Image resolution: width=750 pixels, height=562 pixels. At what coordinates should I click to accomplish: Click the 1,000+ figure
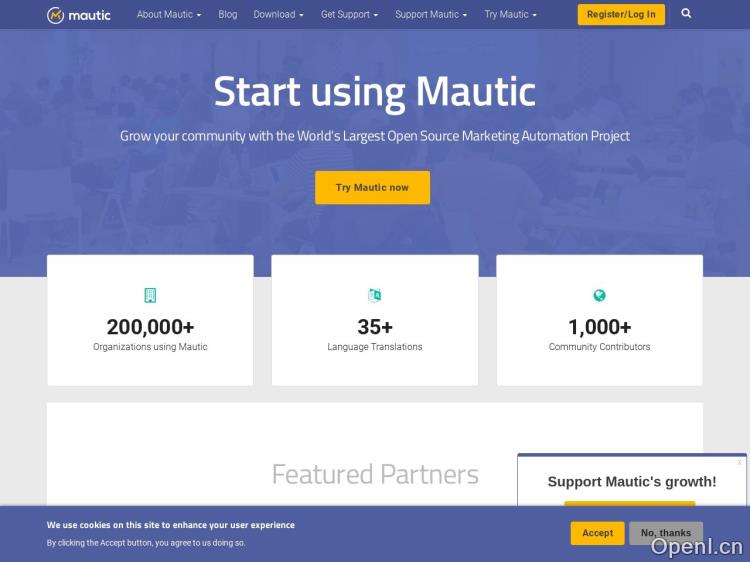coord(599,327)
